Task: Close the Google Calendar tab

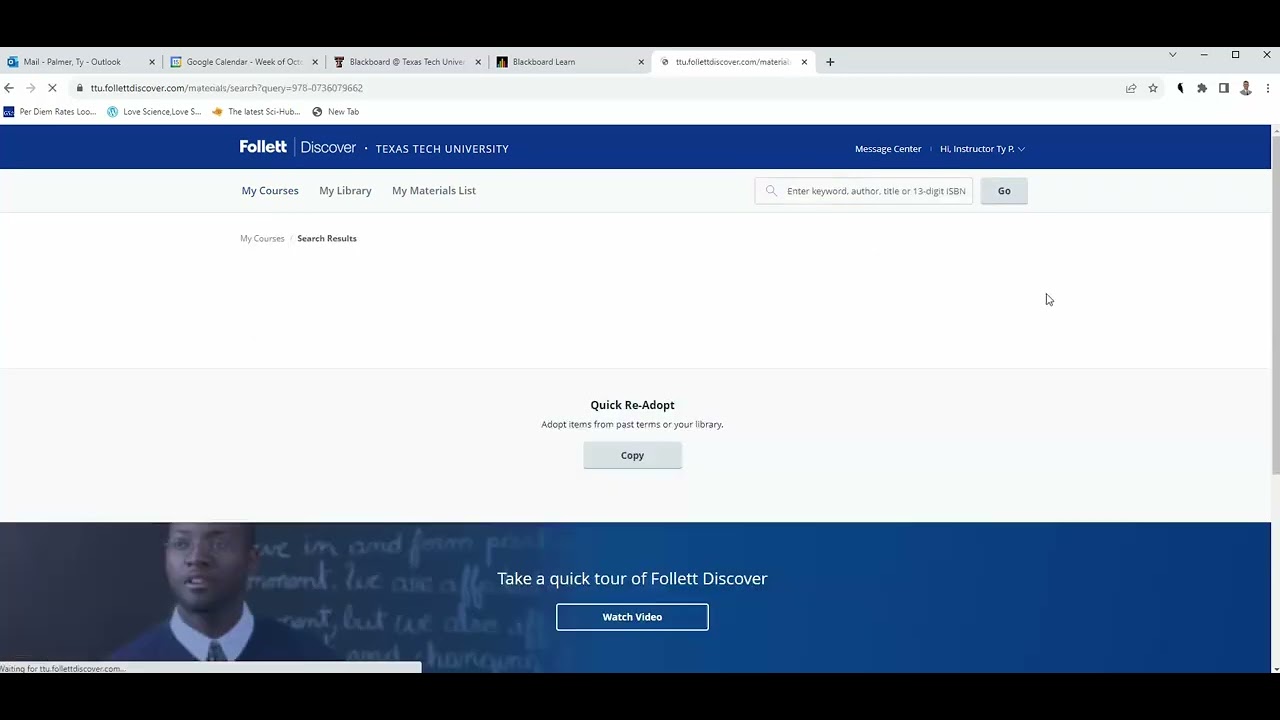Action: [315, 62]
